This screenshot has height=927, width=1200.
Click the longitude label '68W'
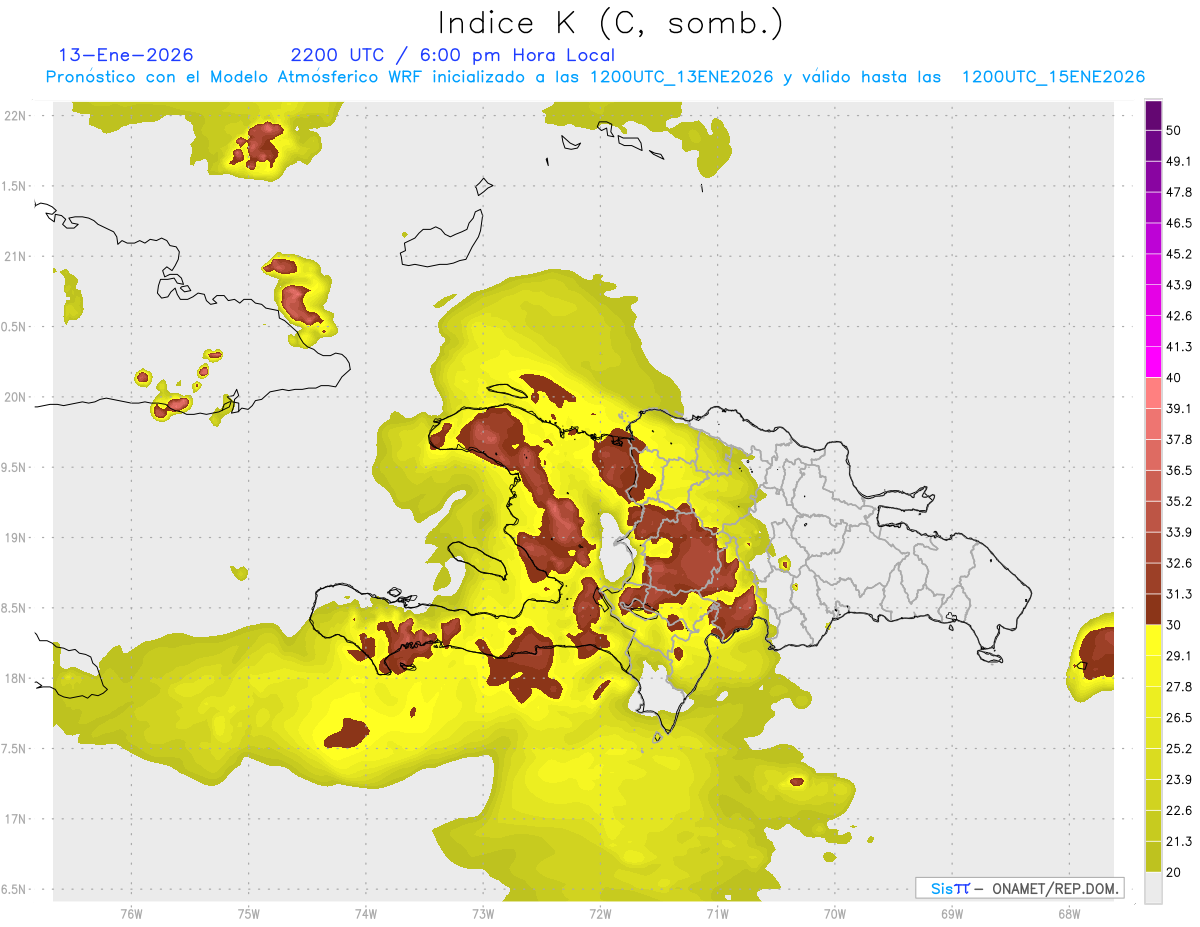[x=1068, y=914]
